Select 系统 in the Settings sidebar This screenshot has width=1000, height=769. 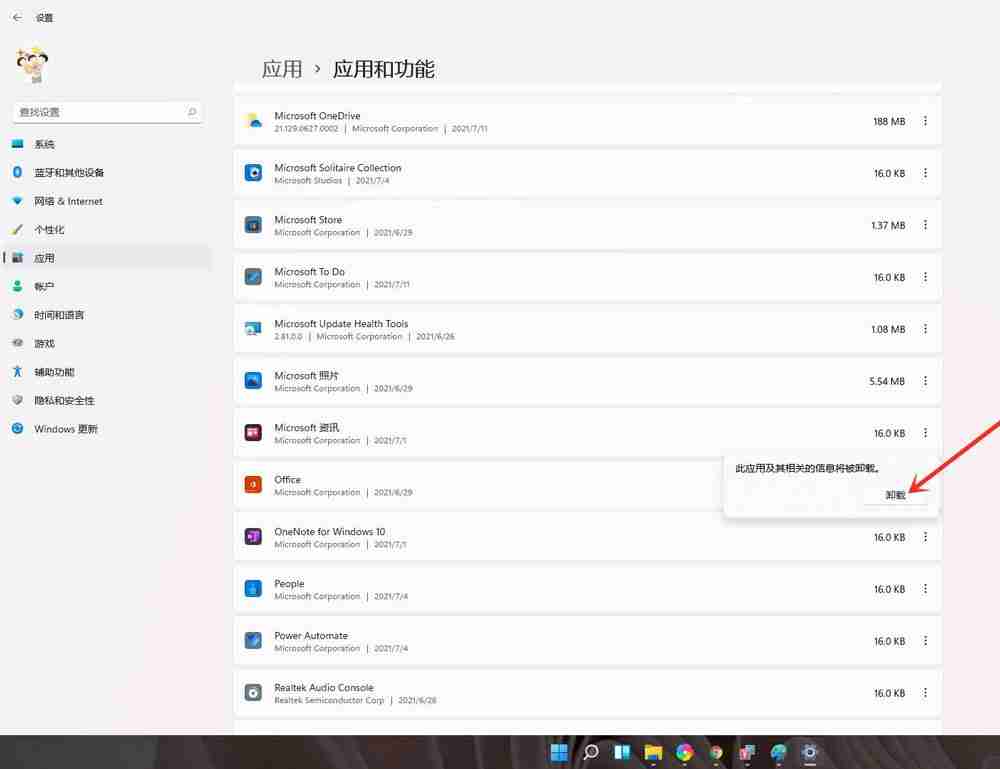(45, 143)
